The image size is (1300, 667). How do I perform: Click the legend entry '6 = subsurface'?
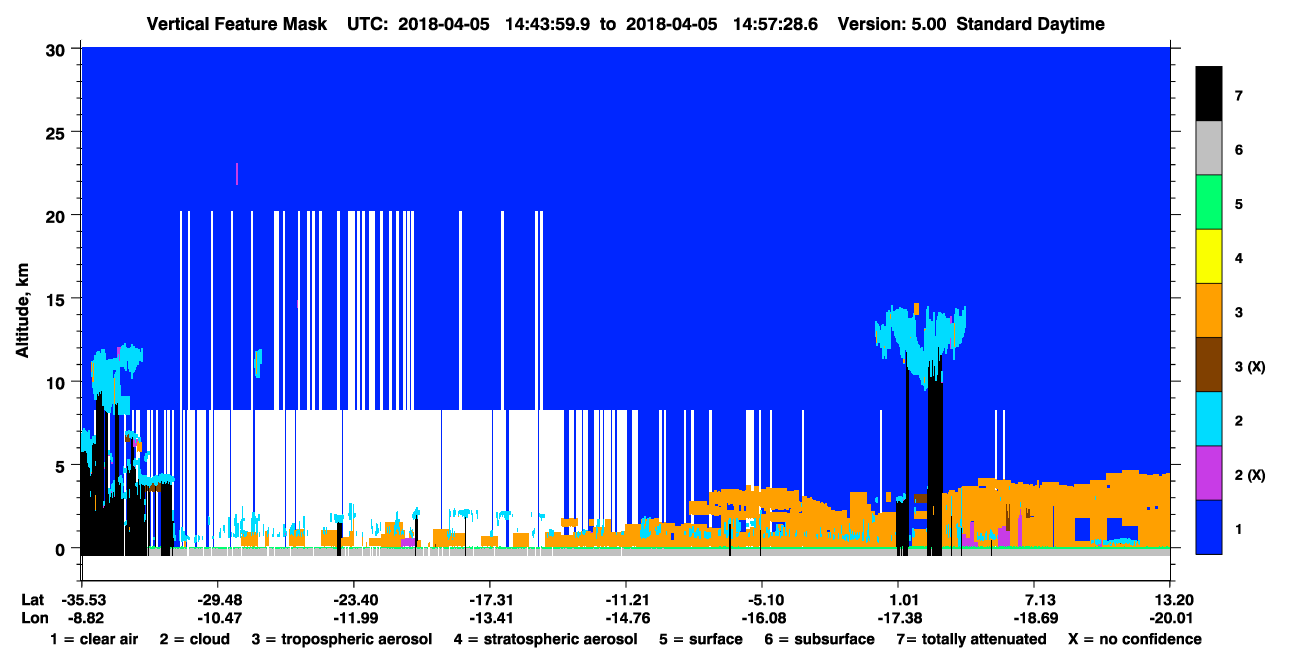[819, 639]
